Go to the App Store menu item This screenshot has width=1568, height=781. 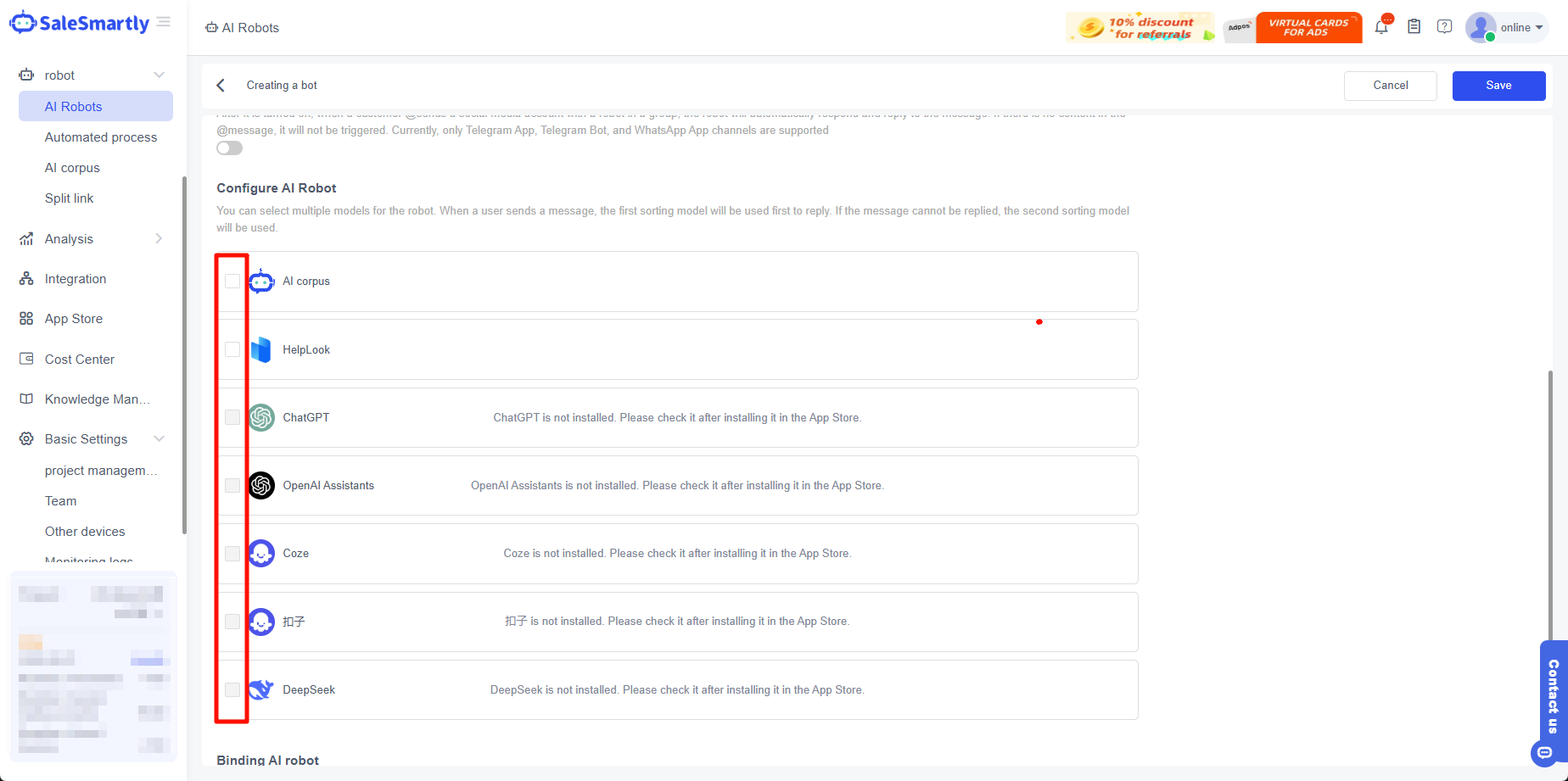74,319
